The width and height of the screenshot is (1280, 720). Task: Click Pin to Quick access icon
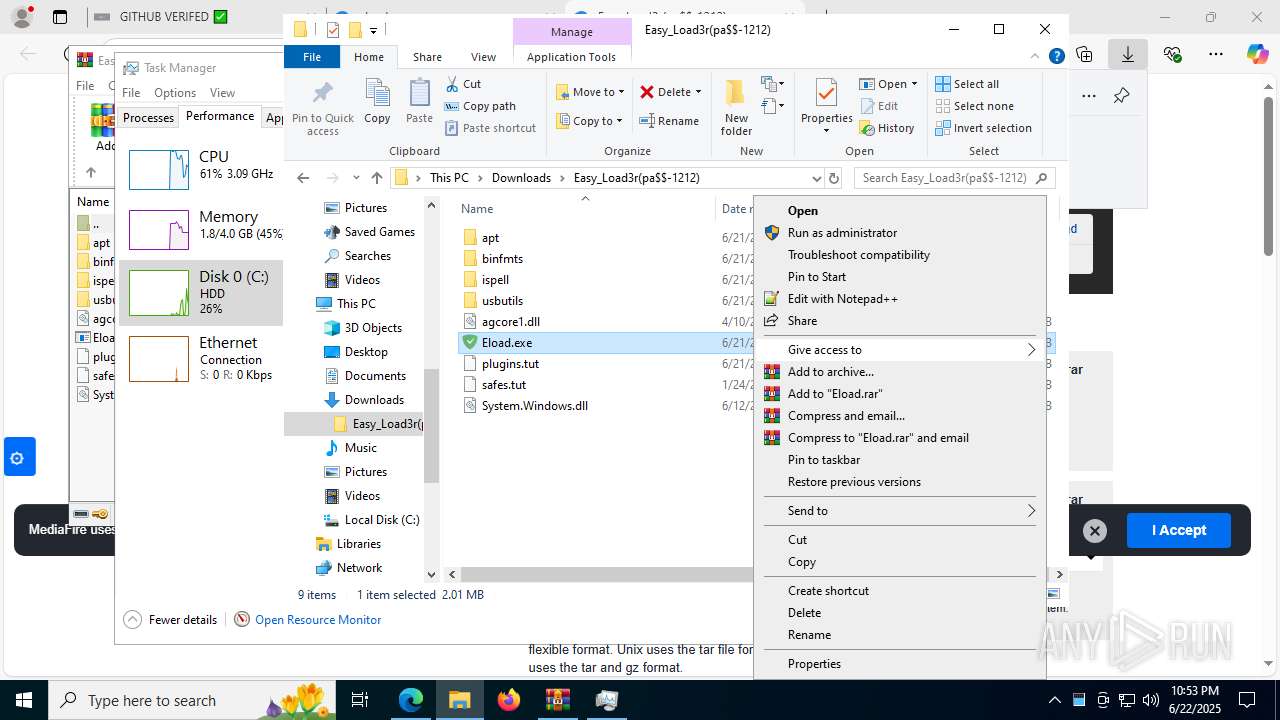click(x=322, y=108)
